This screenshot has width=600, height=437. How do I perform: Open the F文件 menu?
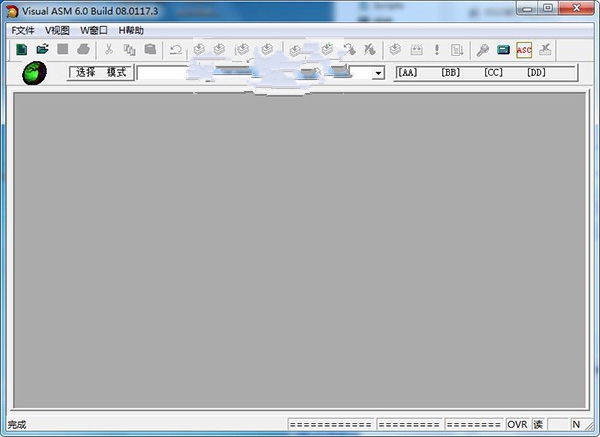tap(23, 31)
